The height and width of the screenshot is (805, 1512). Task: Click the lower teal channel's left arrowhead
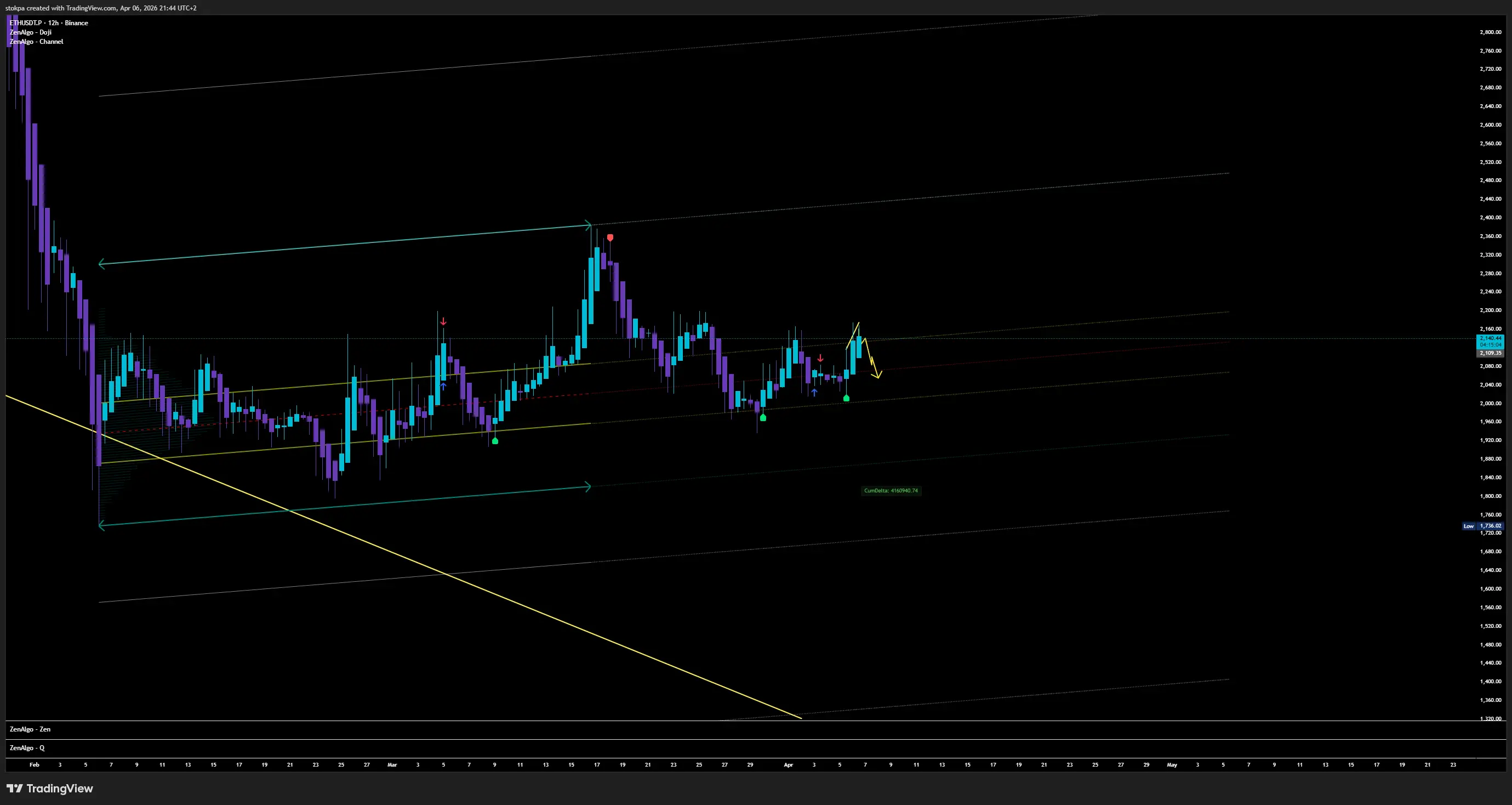click(x=101, y=525)
